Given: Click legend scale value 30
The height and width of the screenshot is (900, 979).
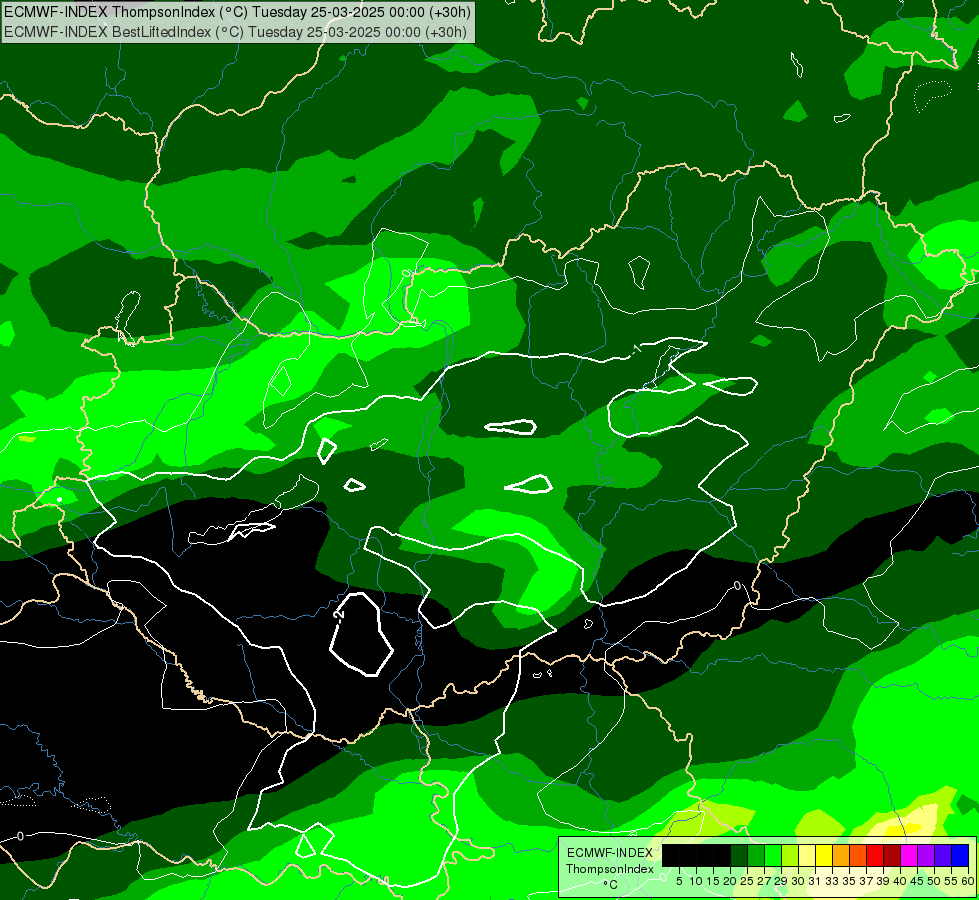Looking at the screenshot, I should tap(799, 881).
